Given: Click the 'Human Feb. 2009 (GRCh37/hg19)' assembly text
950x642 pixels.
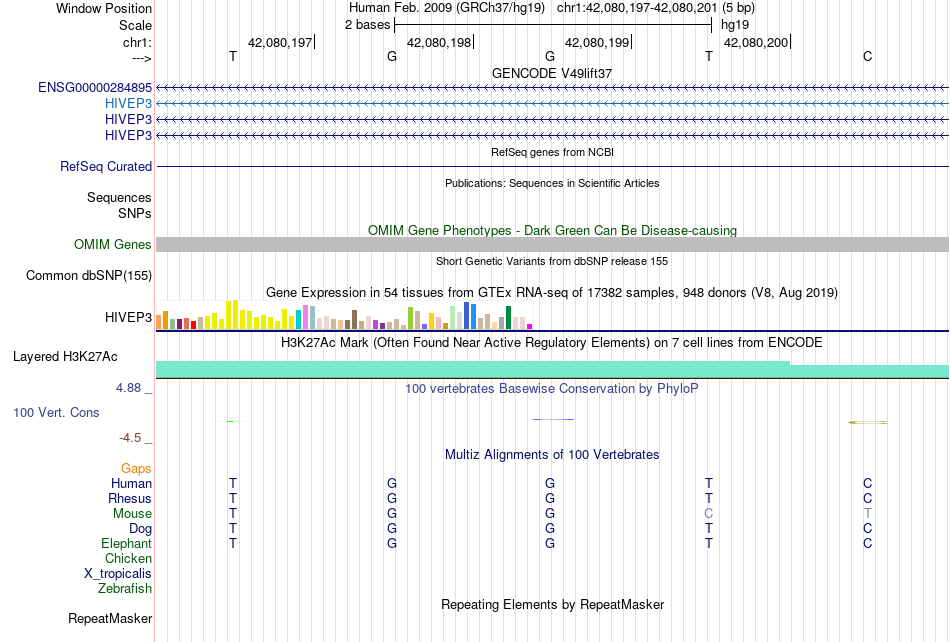Looking at the screenshot, I should [447, 8].
